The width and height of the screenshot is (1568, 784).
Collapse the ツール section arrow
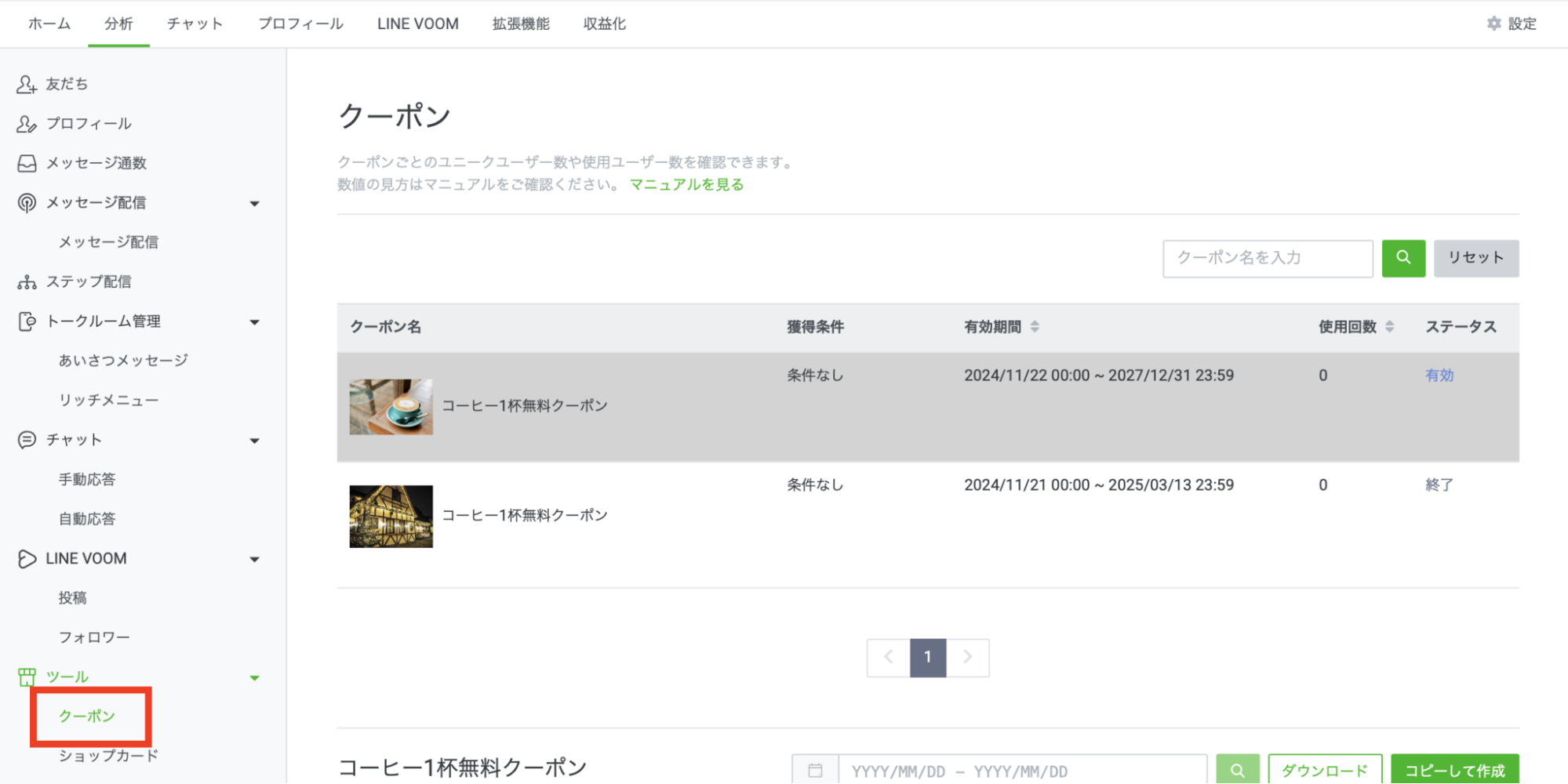pyautogui.click(x=254, y=678)
